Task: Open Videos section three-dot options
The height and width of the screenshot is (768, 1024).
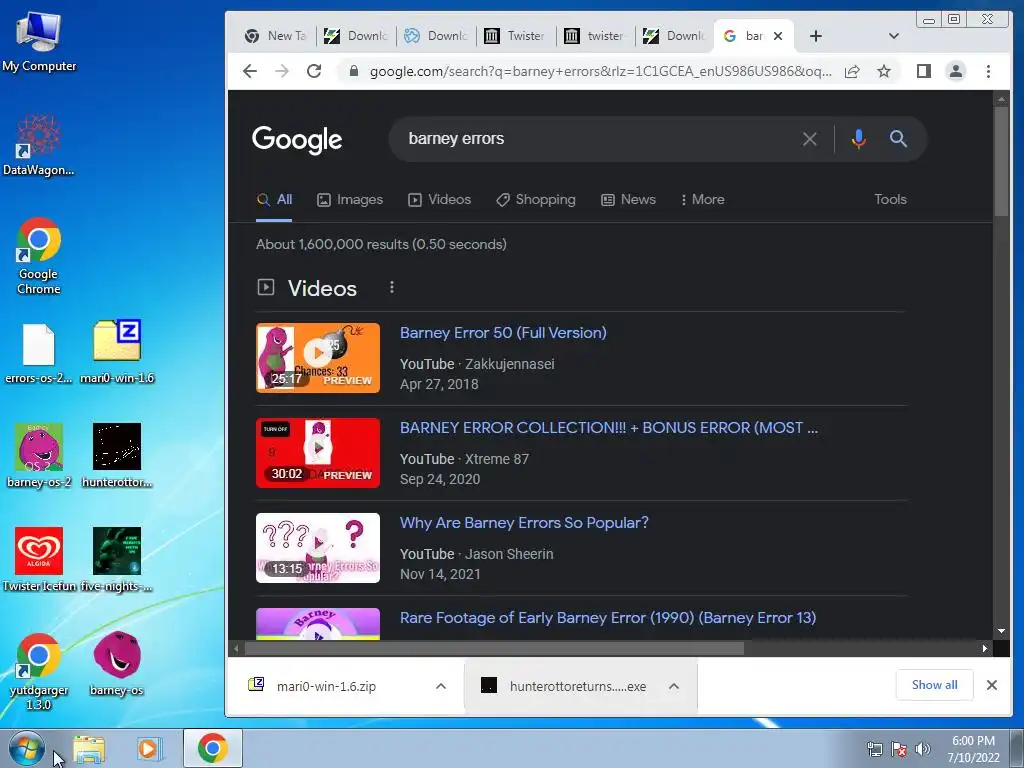Action: coord(391,287)
